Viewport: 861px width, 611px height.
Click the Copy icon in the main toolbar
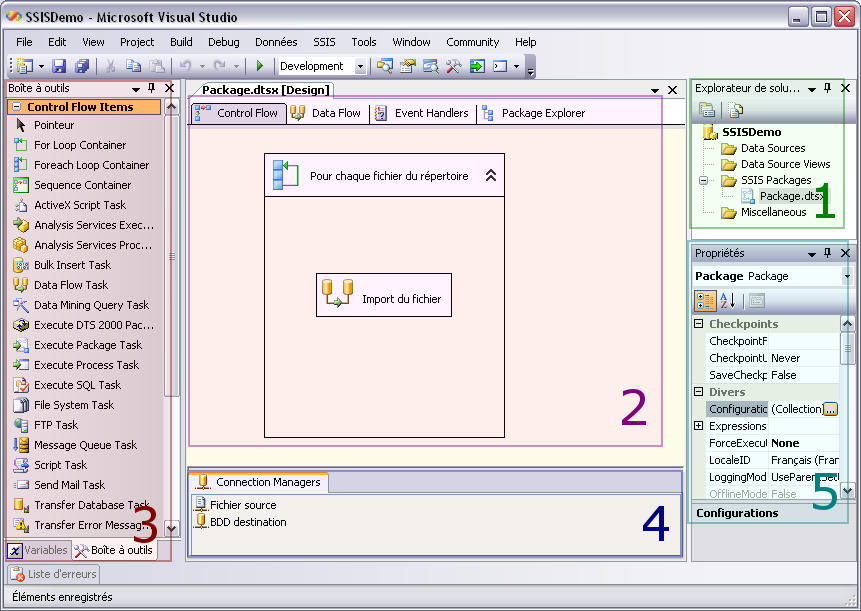(133, 66)
